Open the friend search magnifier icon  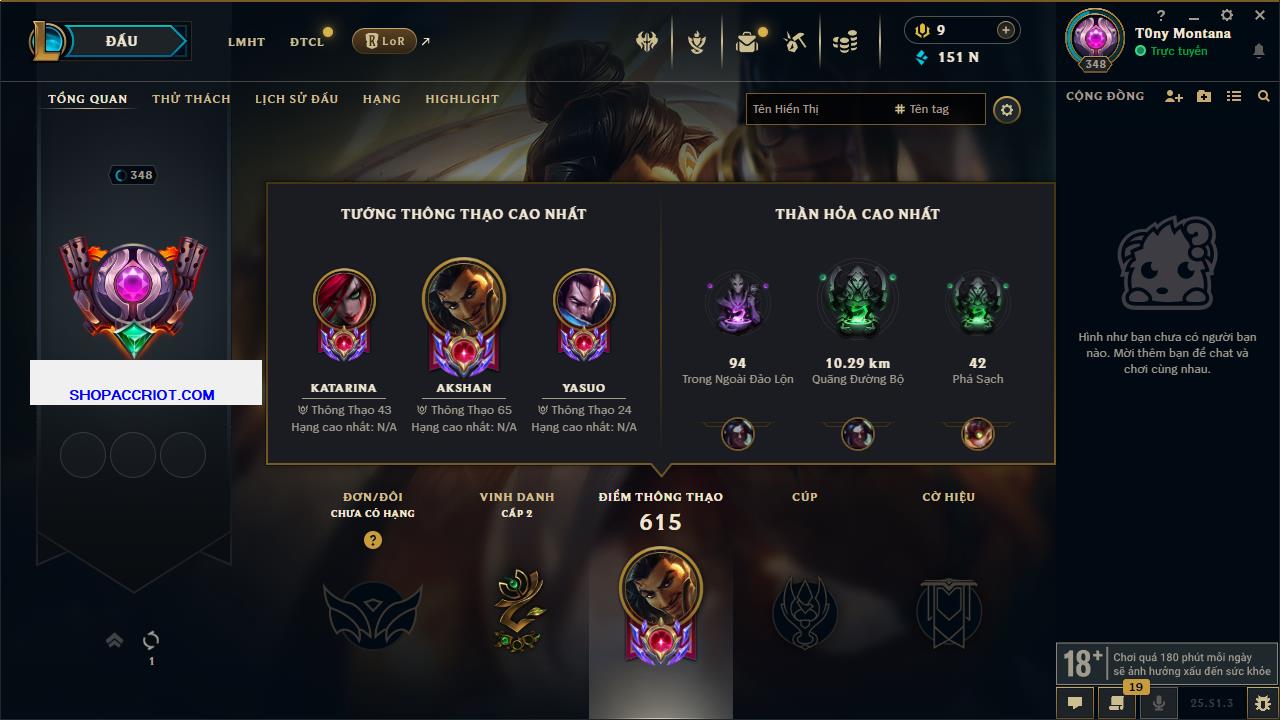(1264, 96)
